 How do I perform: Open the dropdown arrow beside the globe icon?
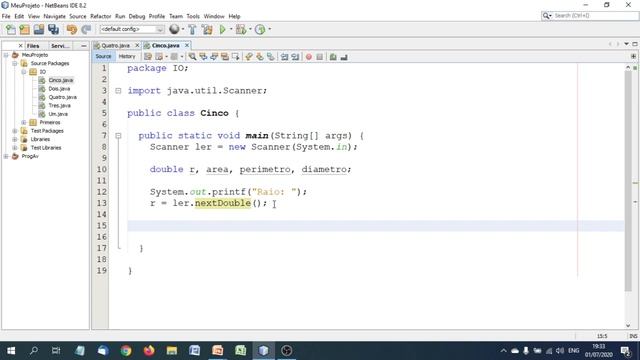tap(182, 29)
